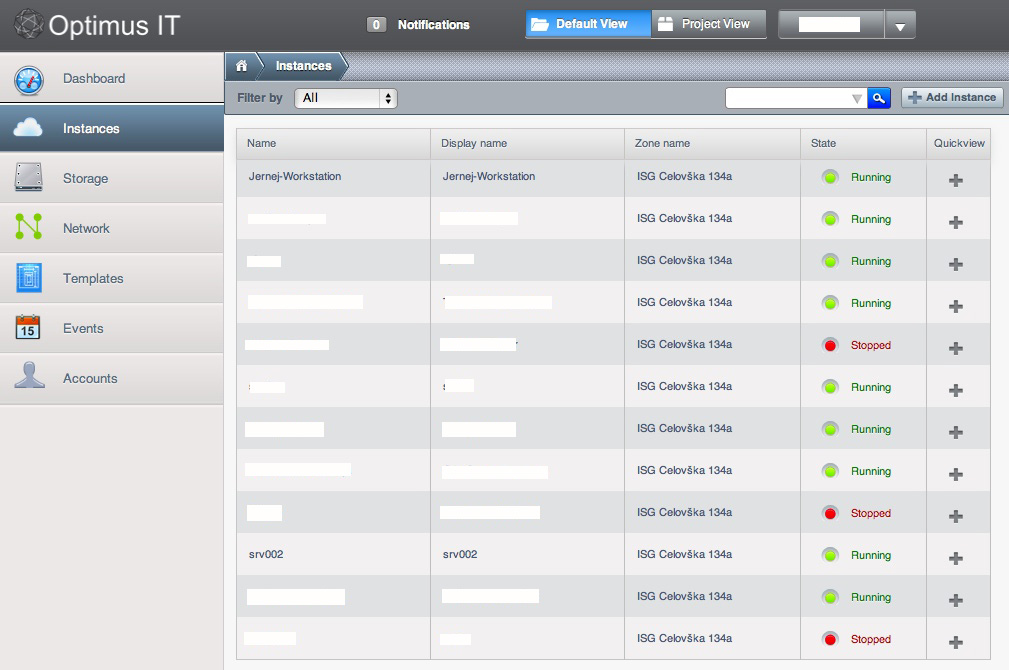Switch to Default View
Viewport: 1009px width, 670px height.
[587, 24]
